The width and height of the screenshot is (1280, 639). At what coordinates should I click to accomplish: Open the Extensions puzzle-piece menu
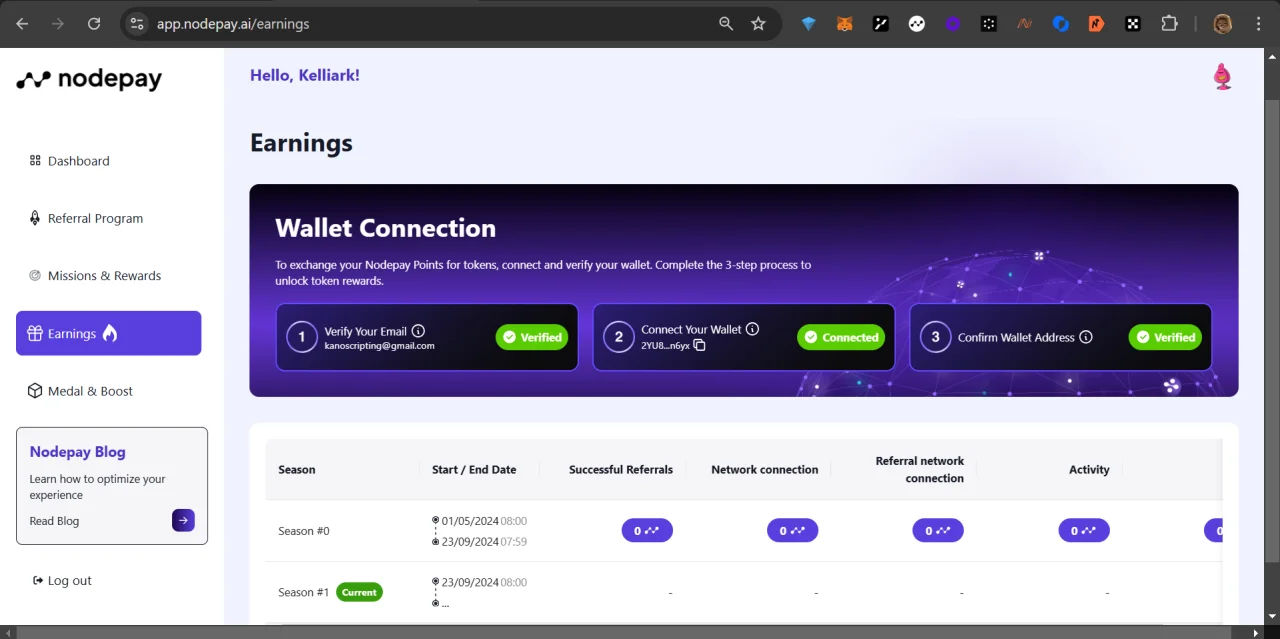tap(1169, 24)
